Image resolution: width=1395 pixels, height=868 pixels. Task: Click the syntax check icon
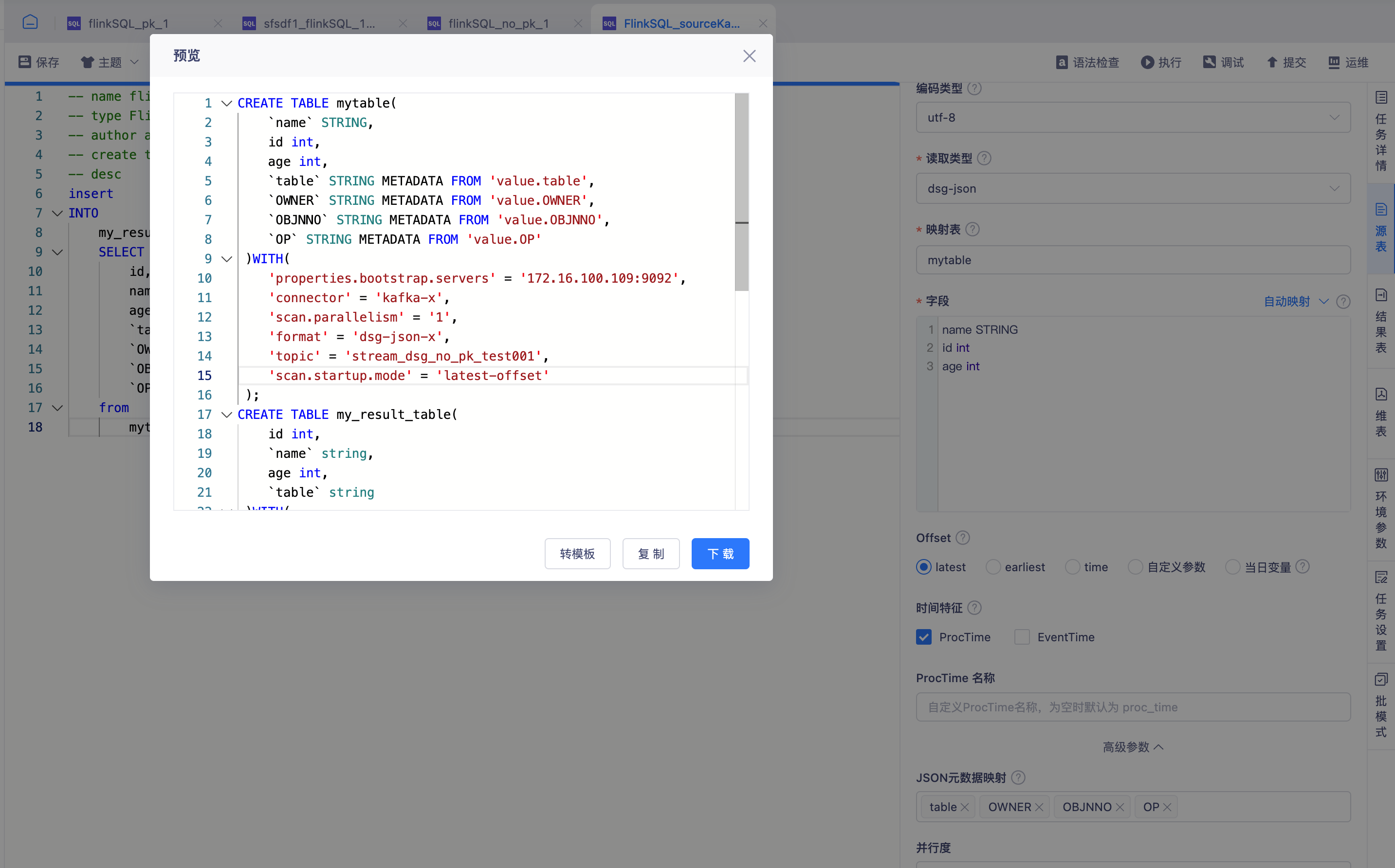point(1061,62)
